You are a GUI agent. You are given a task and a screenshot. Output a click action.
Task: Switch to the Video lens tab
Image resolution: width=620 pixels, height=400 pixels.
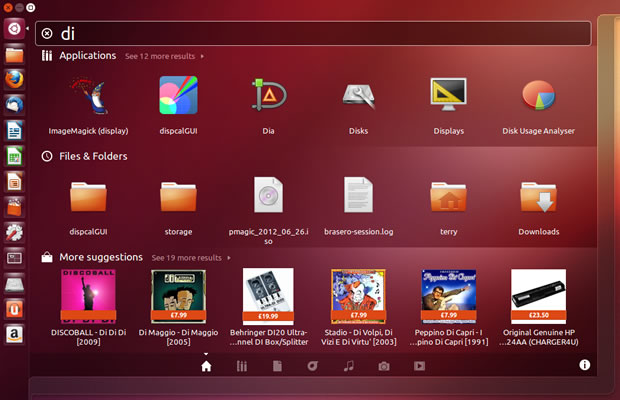coord(419,366)
